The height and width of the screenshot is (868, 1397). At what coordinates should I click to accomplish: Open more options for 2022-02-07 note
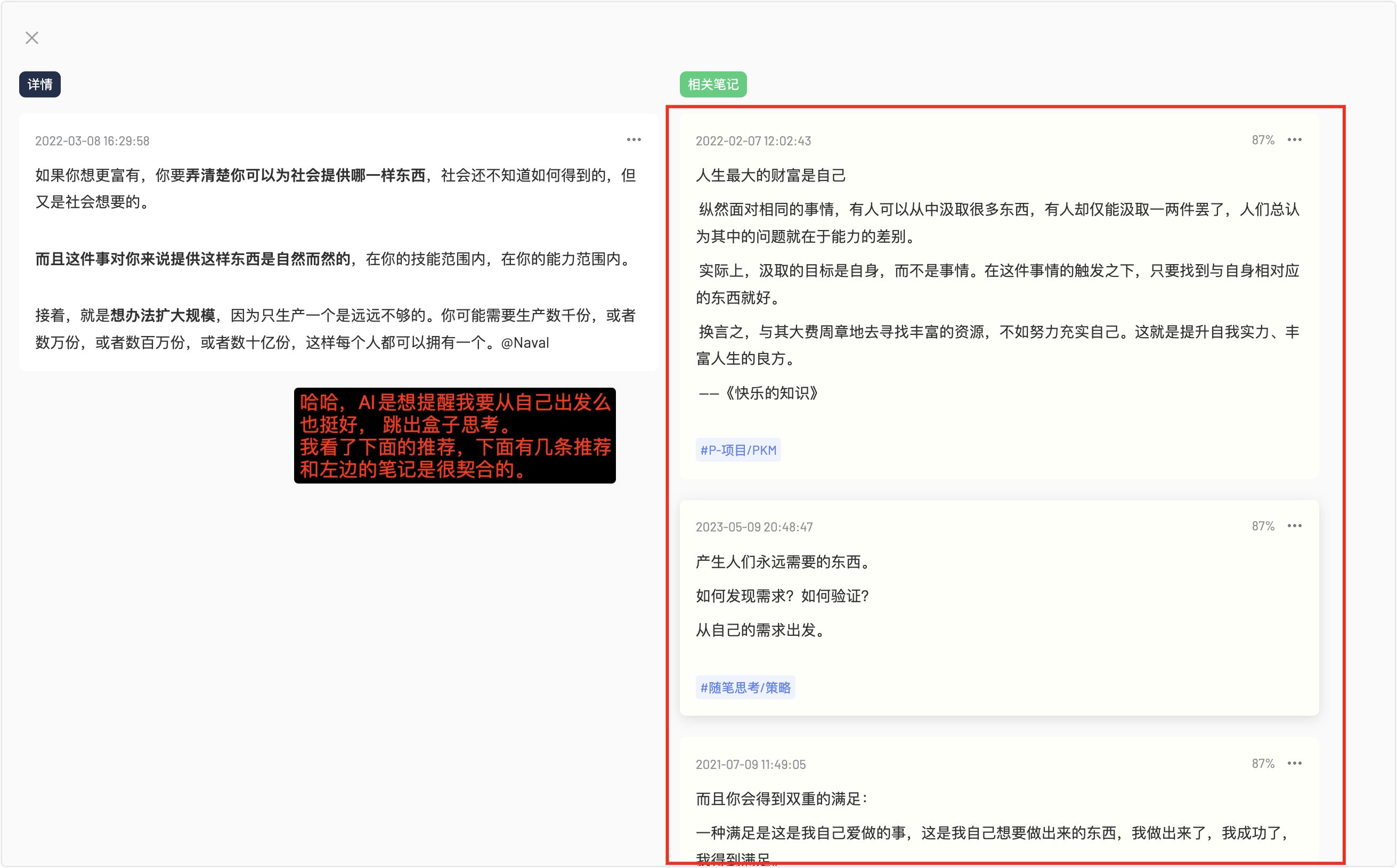[1294, 140]
